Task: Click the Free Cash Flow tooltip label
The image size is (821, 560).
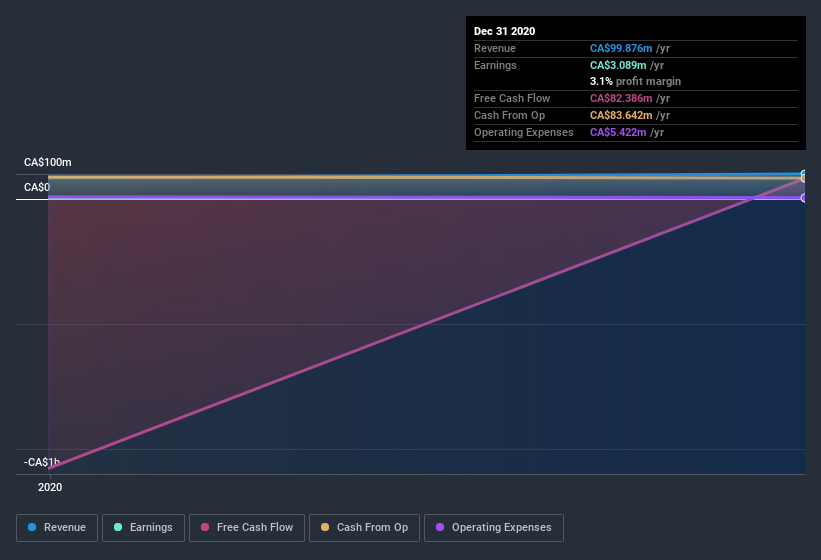Action: pos(512,98)
